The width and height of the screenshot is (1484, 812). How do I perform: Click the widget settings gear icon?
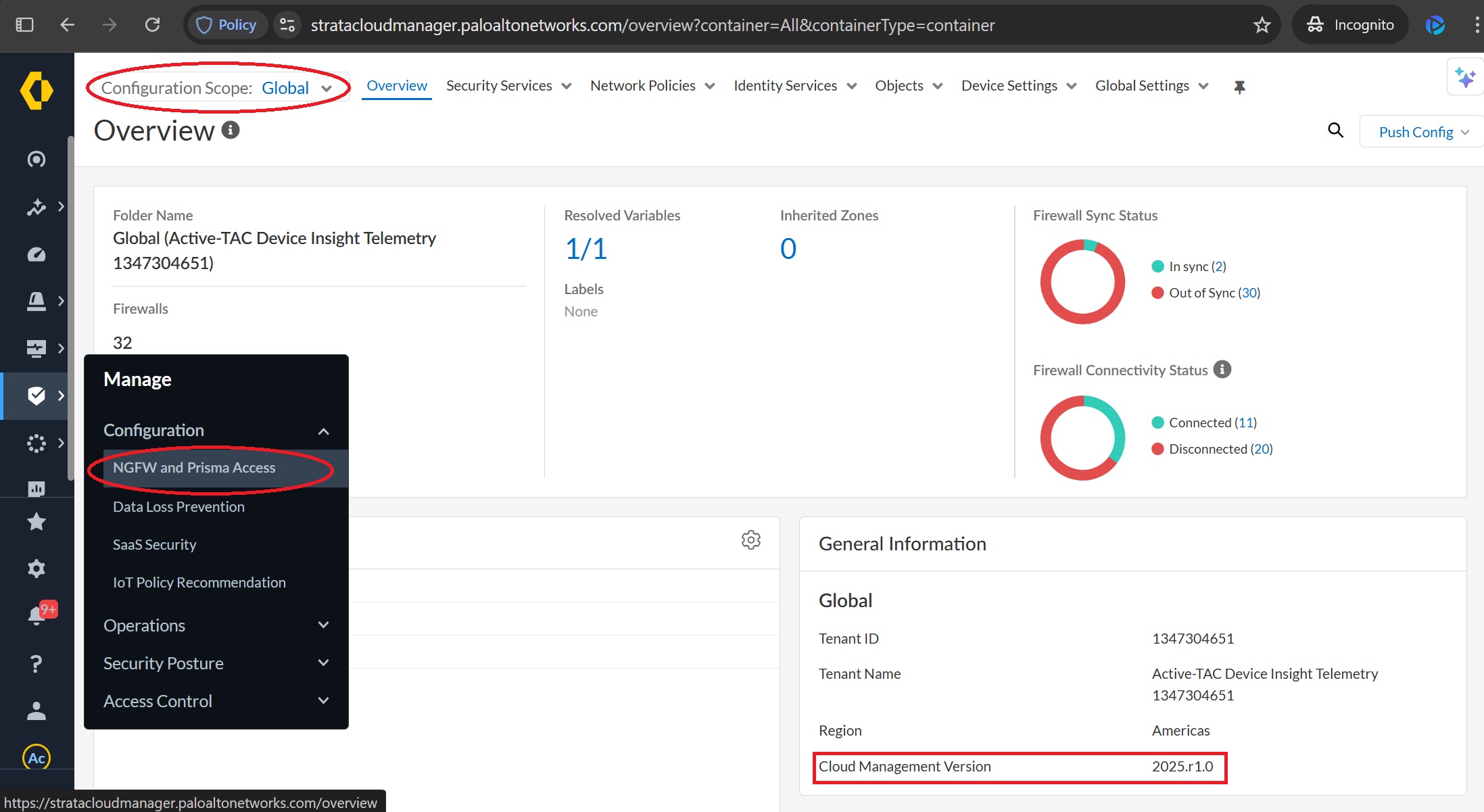(750, 540)
